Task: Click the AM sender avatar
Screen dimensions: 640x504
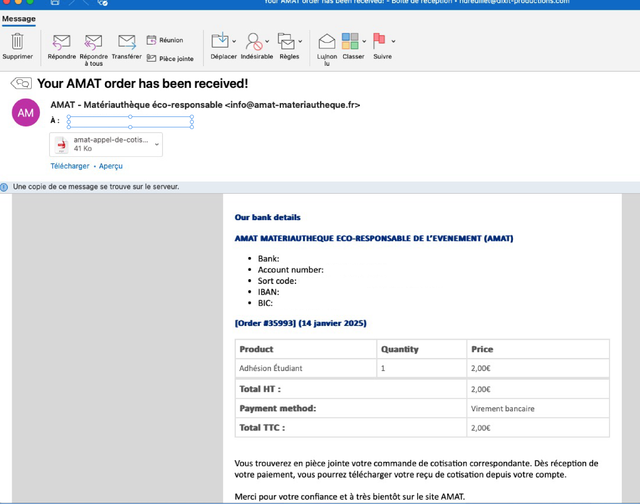Action: coord(26,112)
